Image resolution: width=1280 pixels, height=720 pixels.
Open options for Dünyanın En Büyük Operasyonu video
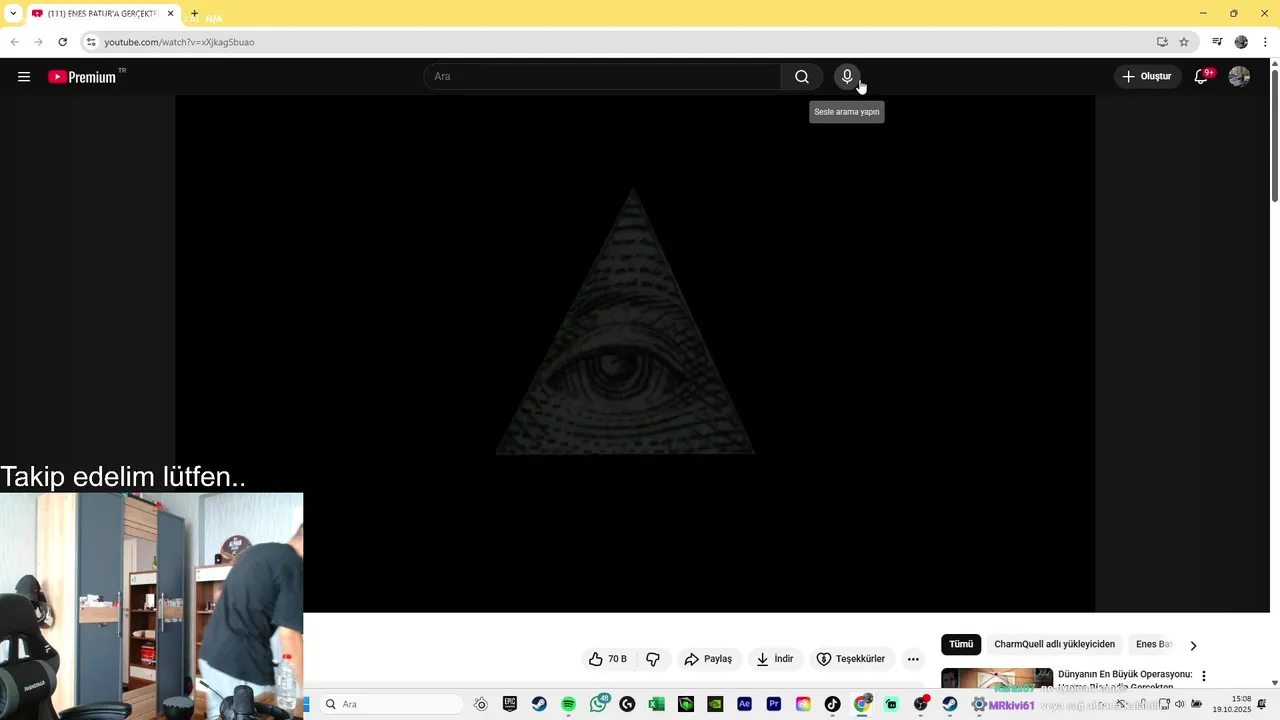pyautogui.click(x=1204, y=676)
